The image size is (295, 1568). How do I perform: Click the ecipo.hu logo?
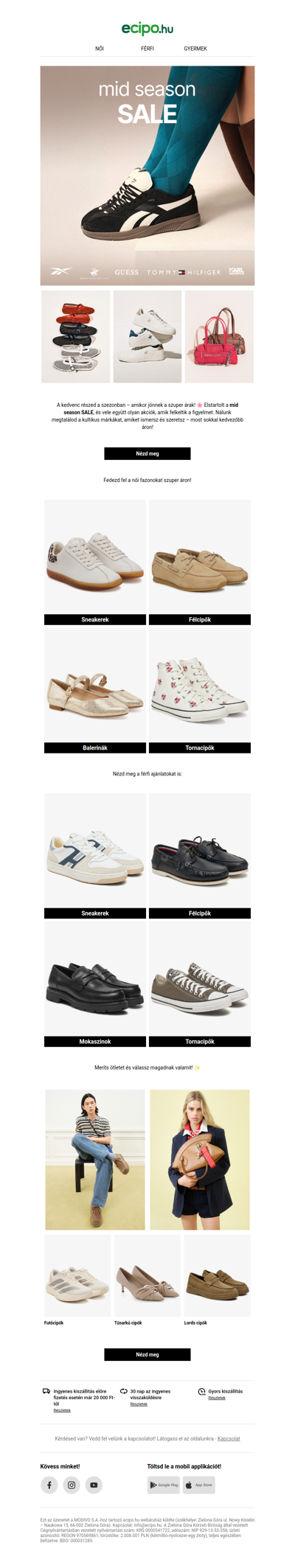pos(147,28)
